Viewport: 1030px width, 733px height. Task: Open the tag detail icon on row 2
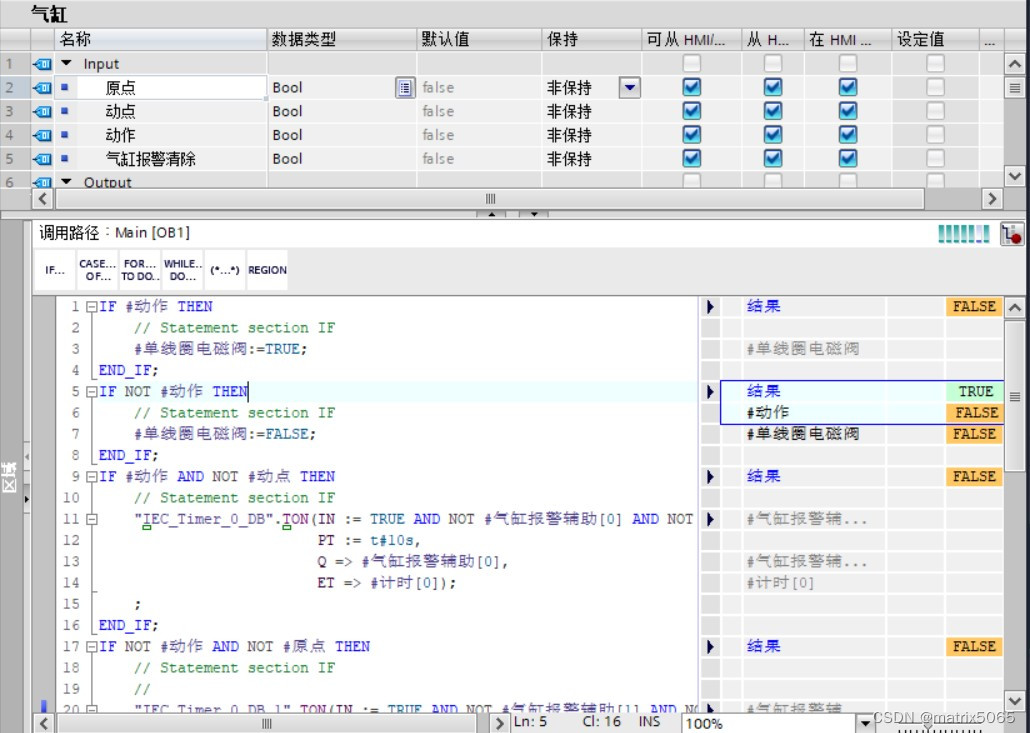coord(404,87)
